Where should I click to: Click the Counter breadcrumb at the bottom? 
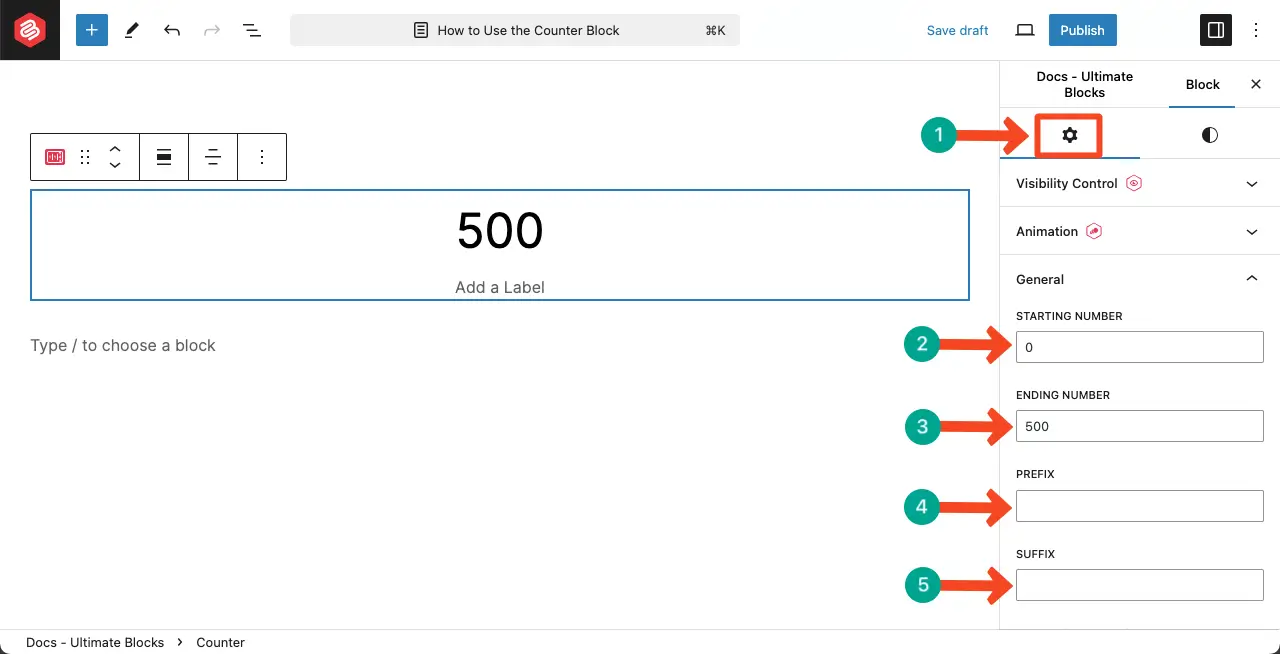pyautogui.click(x=220, y=642)
